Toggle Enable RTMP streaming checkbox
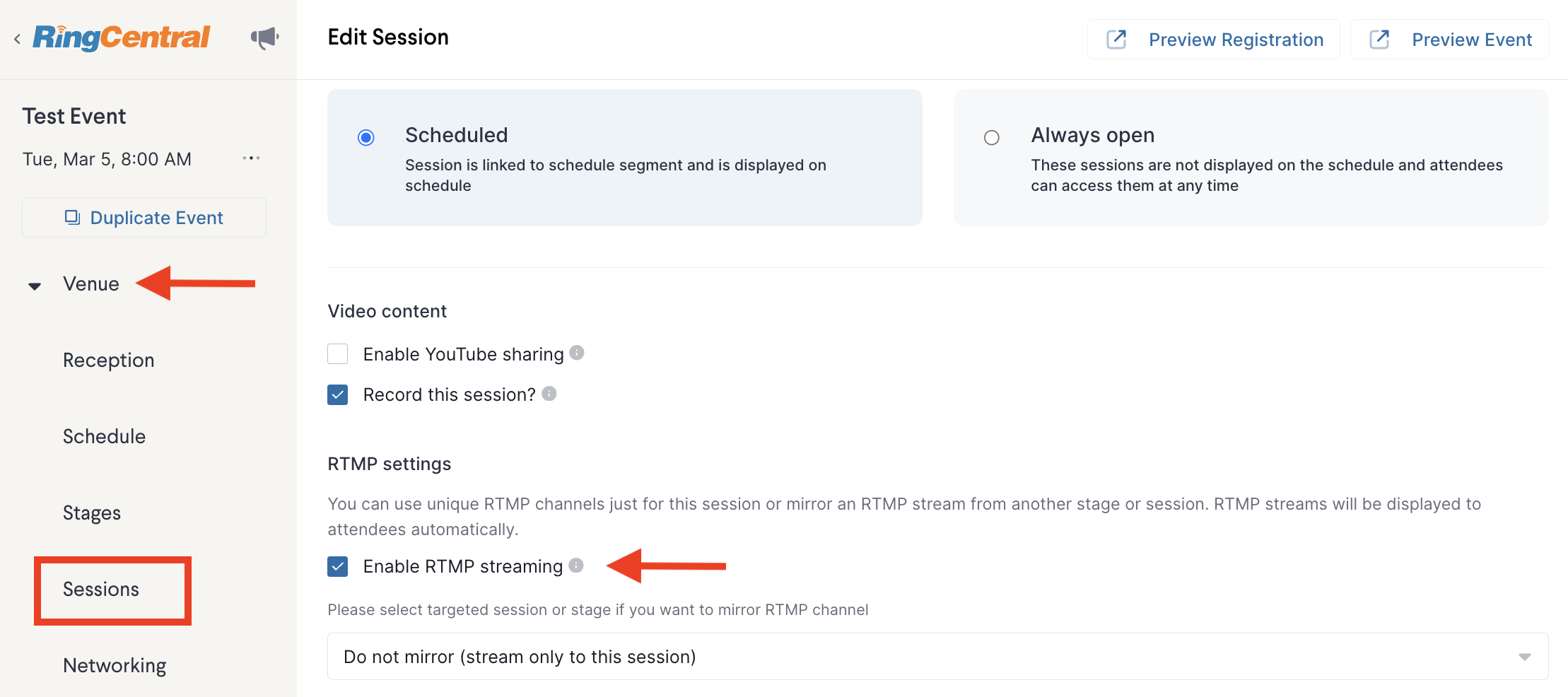Viewport: 1568px width, 697px height. [x=338, y=566]
